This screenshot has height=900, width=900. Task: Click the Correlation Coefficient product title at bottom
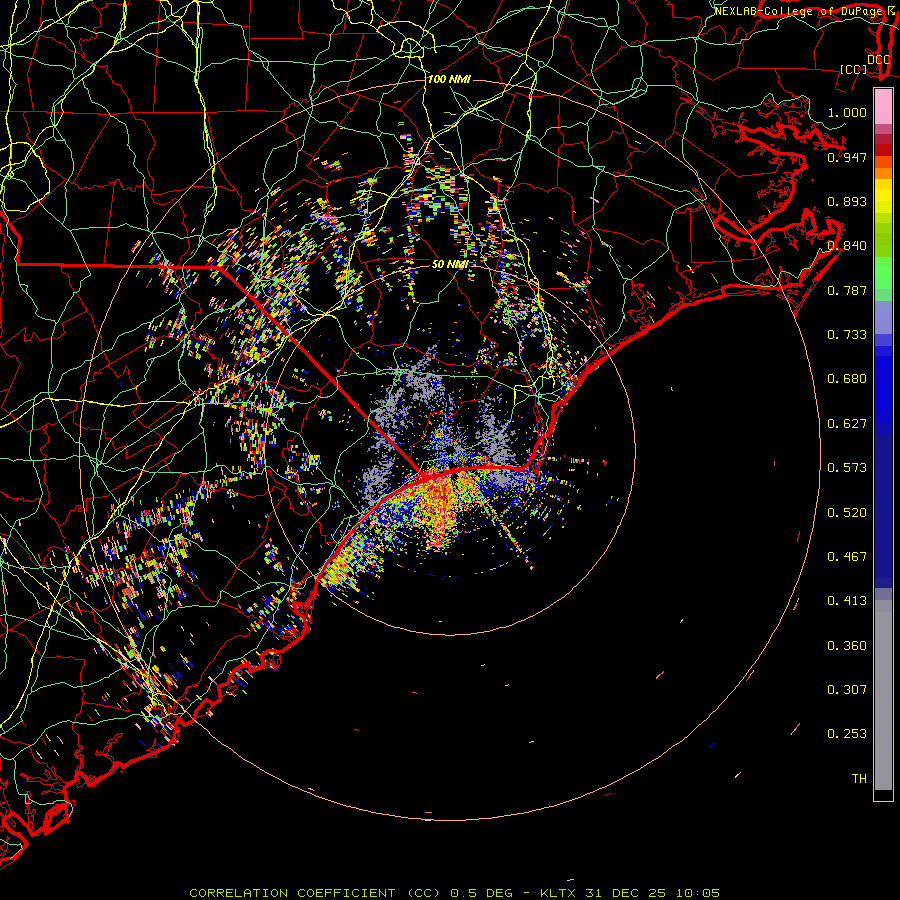point(314,893)
